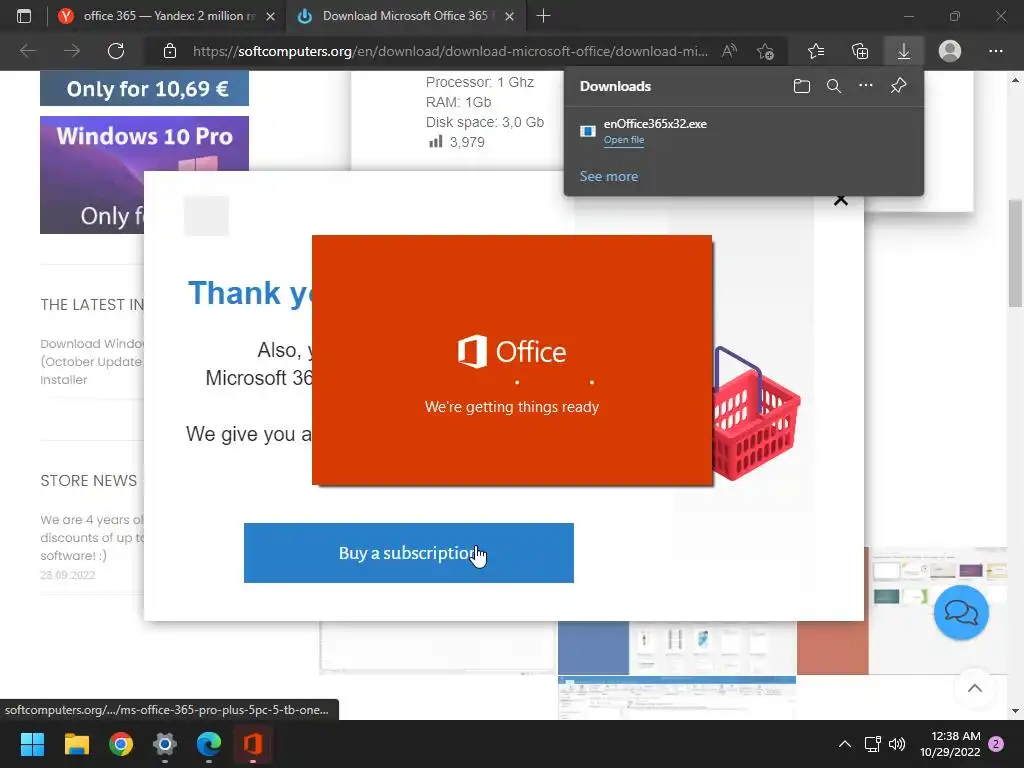Open Settings gear on taskbar
This screenshot has width=1024, height=768.
[x=165, y=744]
